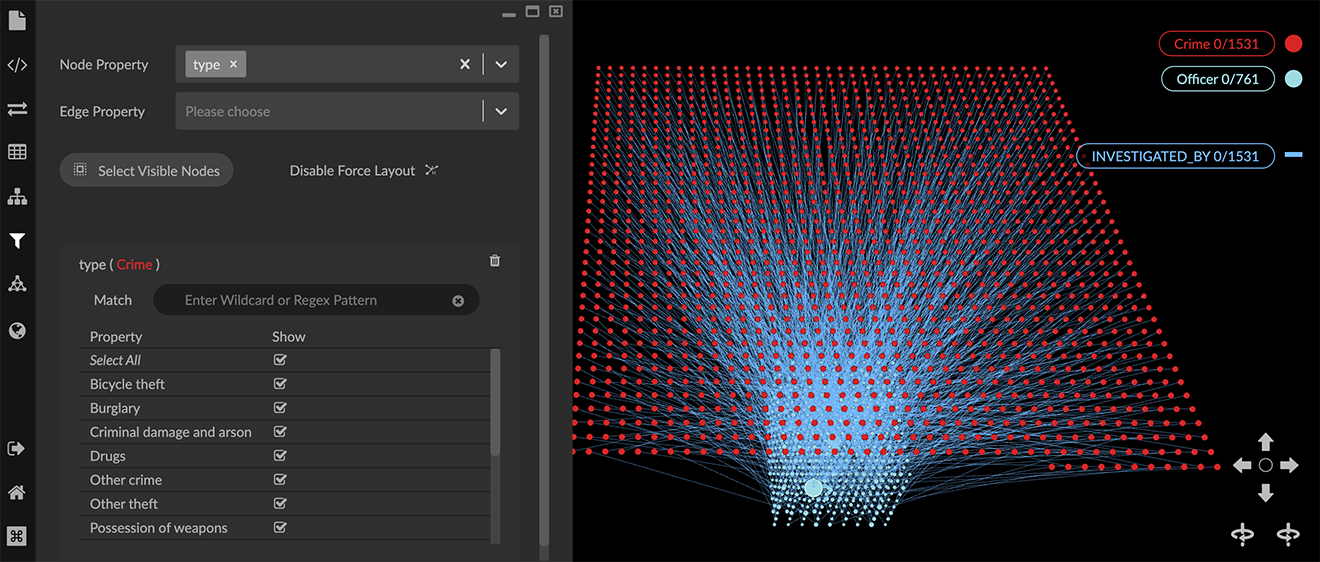Expand the Node Property dropdown arrow

[x=501, y=64]
